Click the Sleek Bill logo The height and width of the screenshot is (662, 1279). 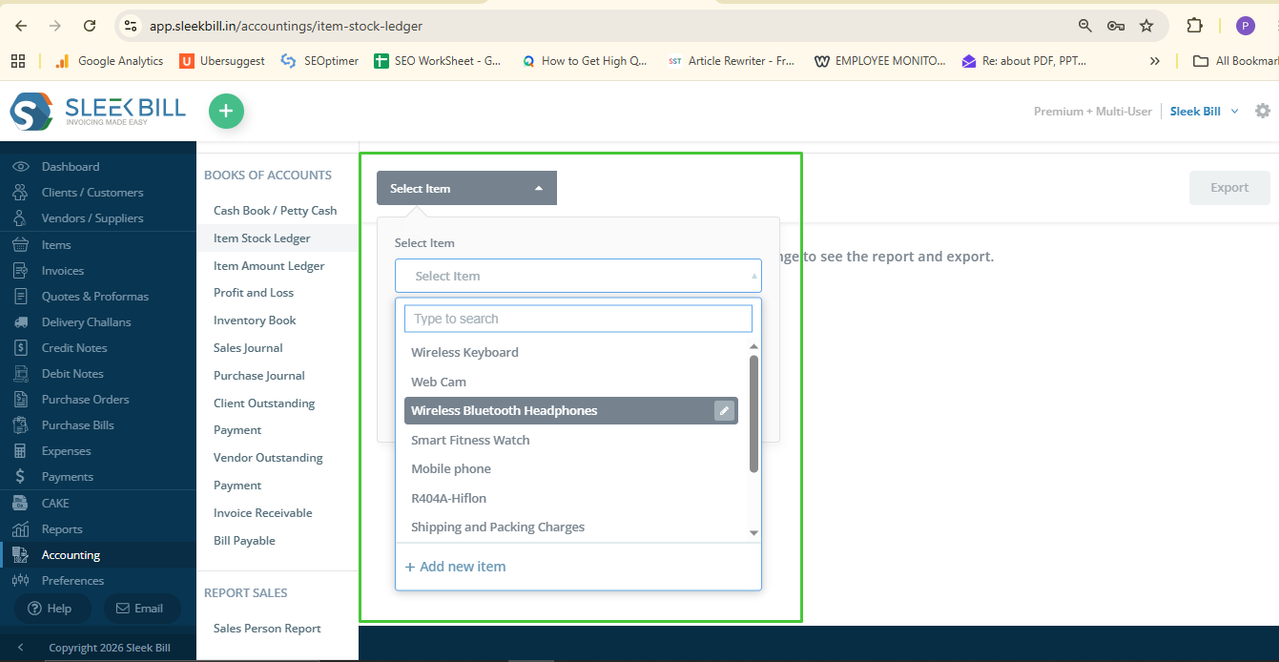98,111
